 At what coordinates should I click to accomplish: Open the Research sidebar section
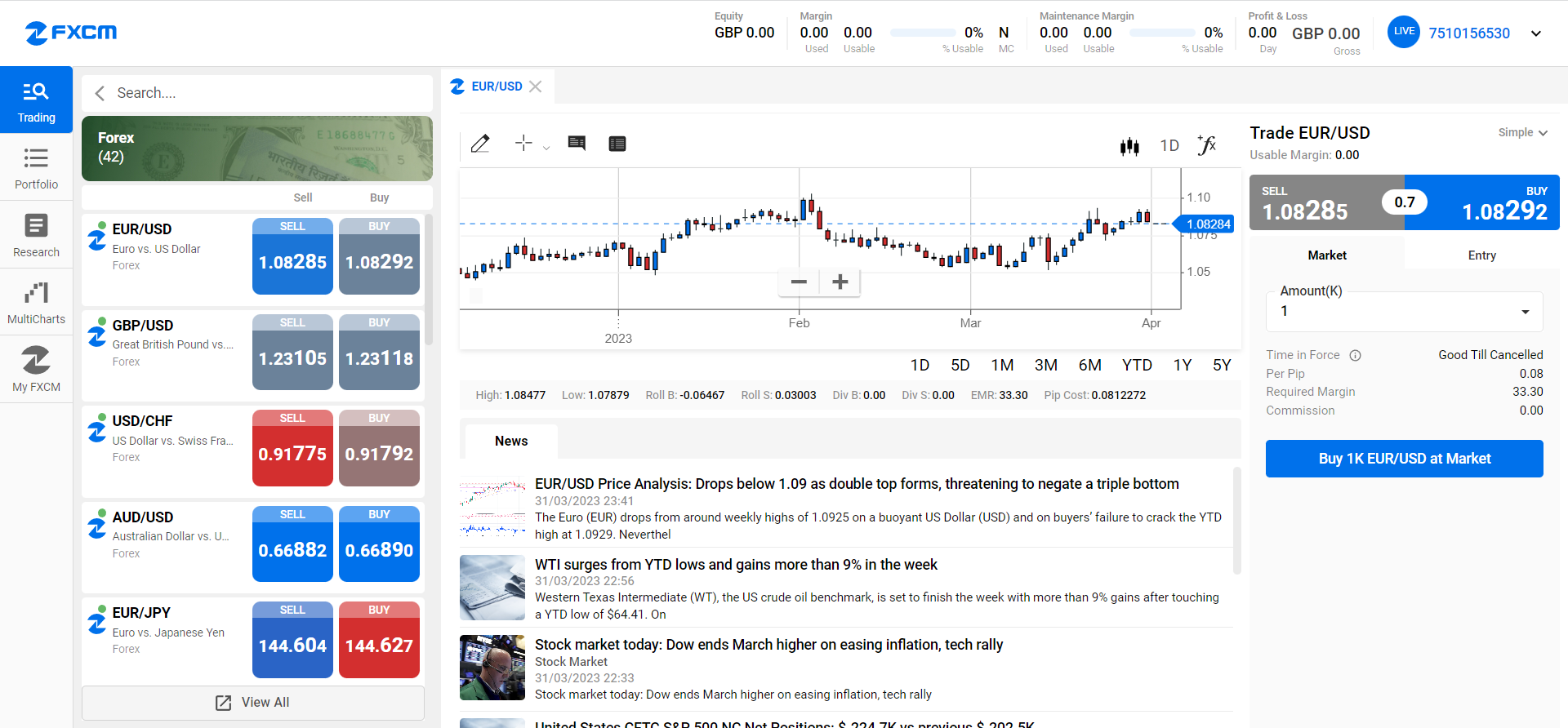pyautogui.click(x=36, y=235)
